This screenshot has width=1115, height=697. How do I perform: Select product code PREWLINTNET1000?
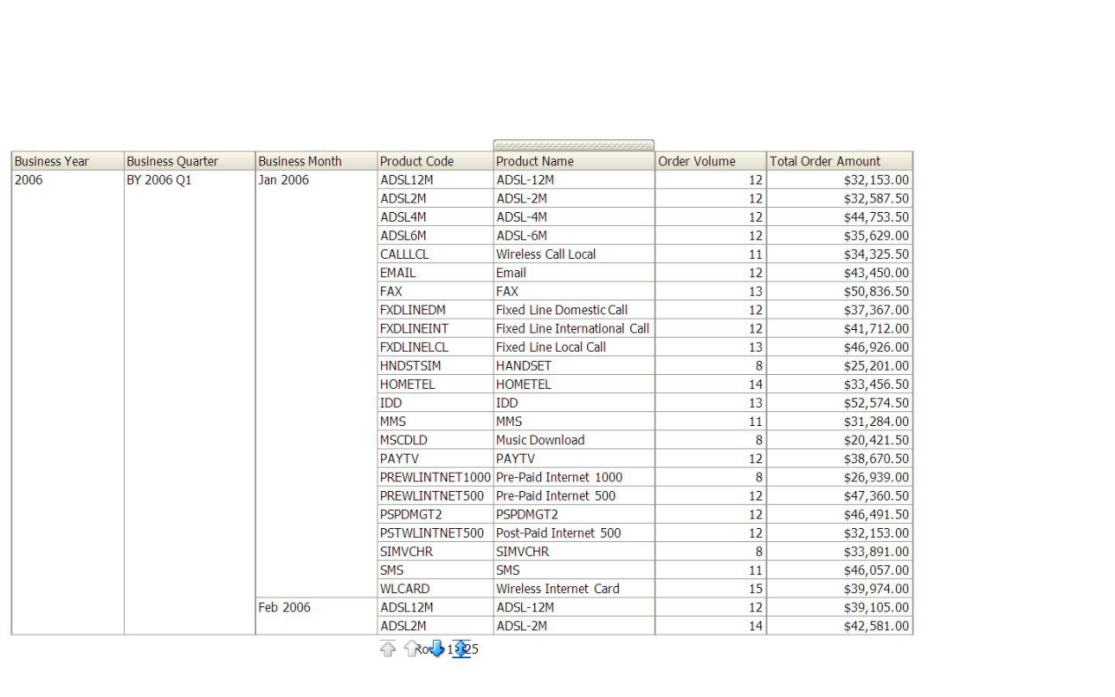click(x=435, y=477)
